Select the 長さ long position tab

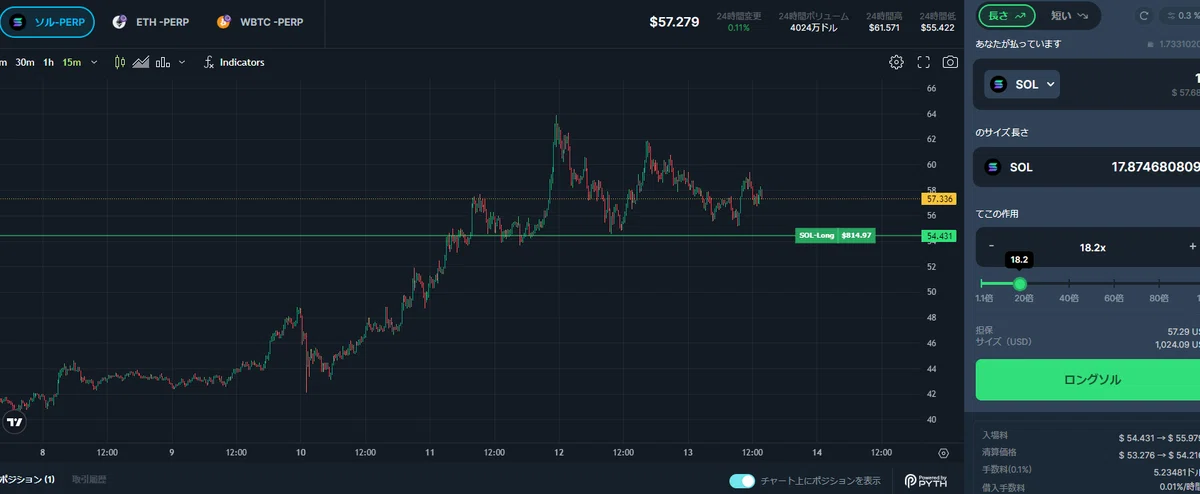pyautogui.click(x=1007, y=15)
